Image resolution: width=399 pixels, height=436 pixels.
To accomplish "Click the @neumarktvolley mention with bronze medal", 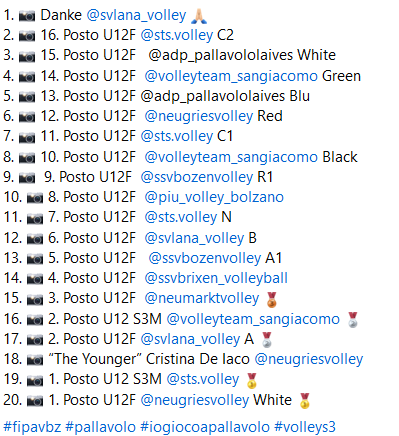I will tap(202, 298).
